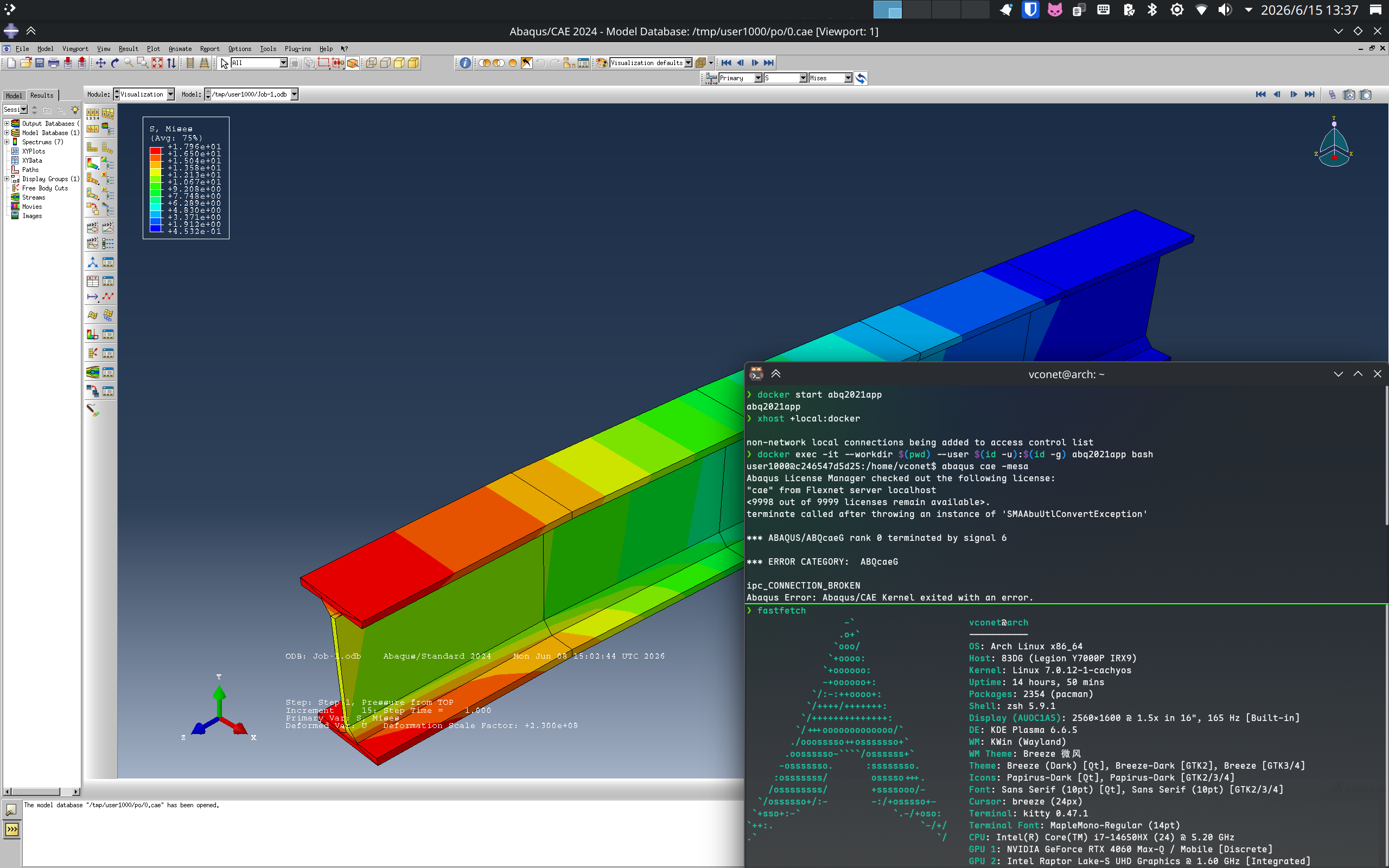1389x868 pixels.
Task: Click Plot Deformed Shape tool icon
Action: click(x=107, y=148)
